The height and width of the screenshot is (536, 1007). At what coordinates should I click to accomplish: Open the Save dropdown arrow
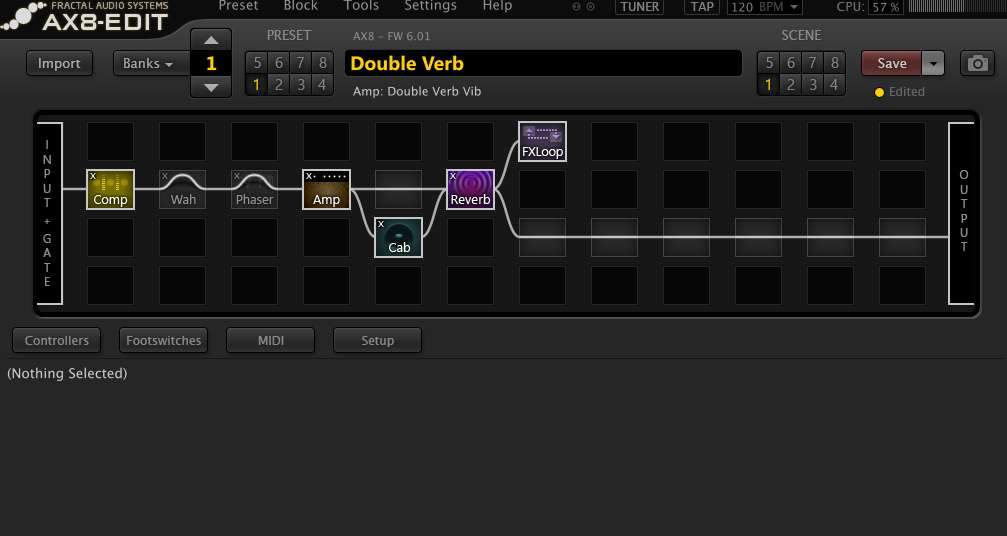pos(933,64)
